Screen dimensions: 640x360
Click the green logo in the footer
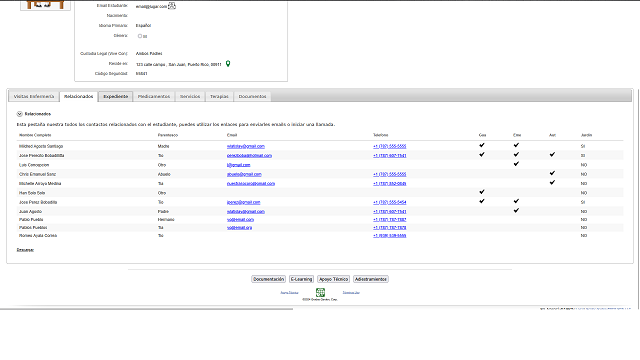[320, 292]
